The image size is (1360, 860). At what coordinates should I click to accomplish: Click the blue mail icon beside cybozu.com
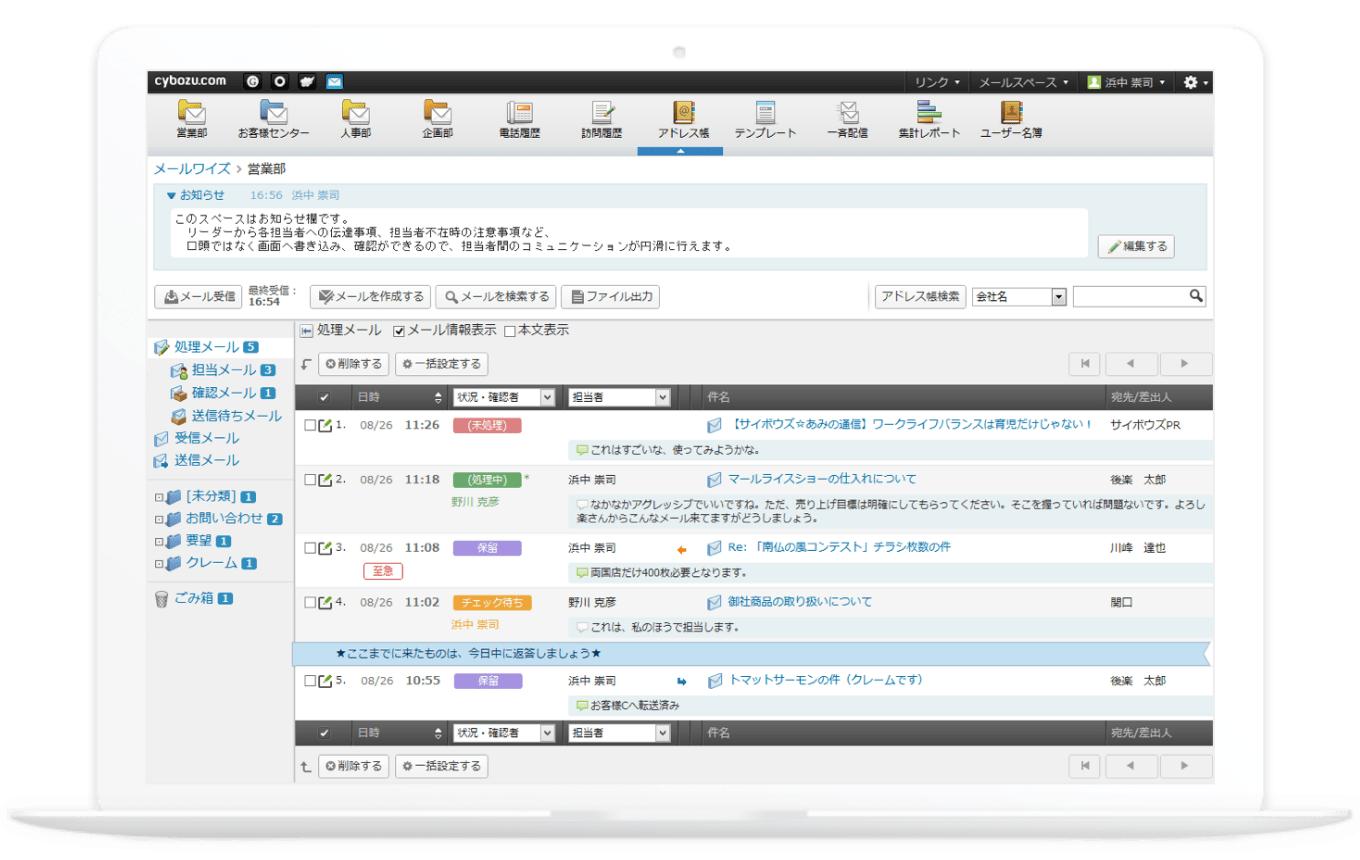pyautogui.click(x=334, y=82)
